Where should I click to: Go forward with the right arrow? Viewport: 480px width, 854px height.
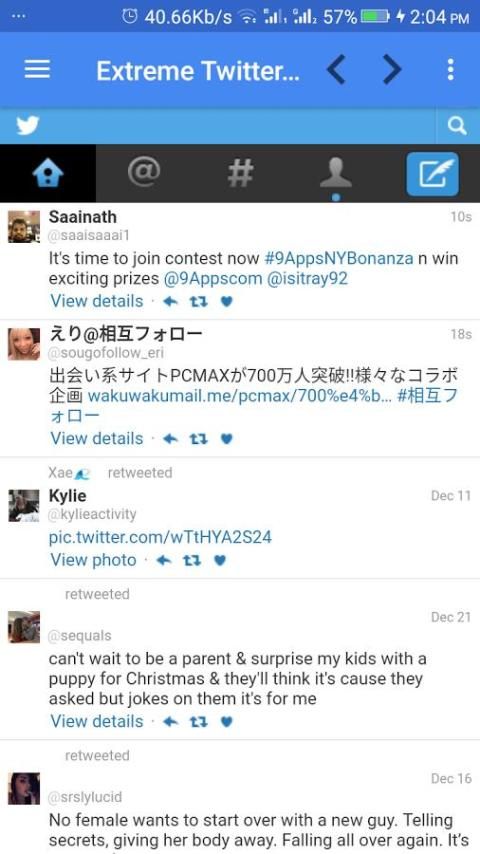392,70
